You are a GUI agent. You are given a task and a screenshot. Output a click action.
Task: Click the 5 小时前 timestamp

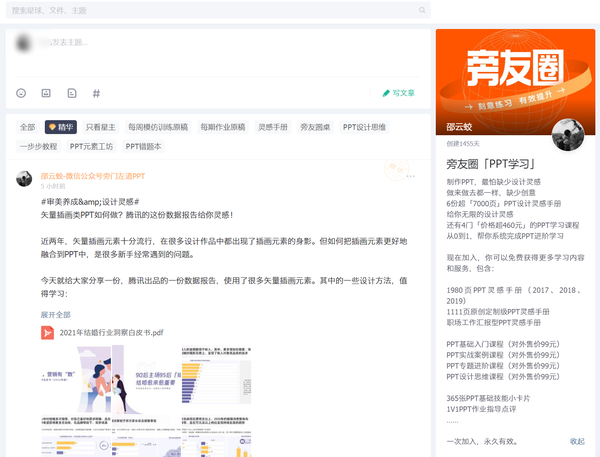tap(53, 186)
